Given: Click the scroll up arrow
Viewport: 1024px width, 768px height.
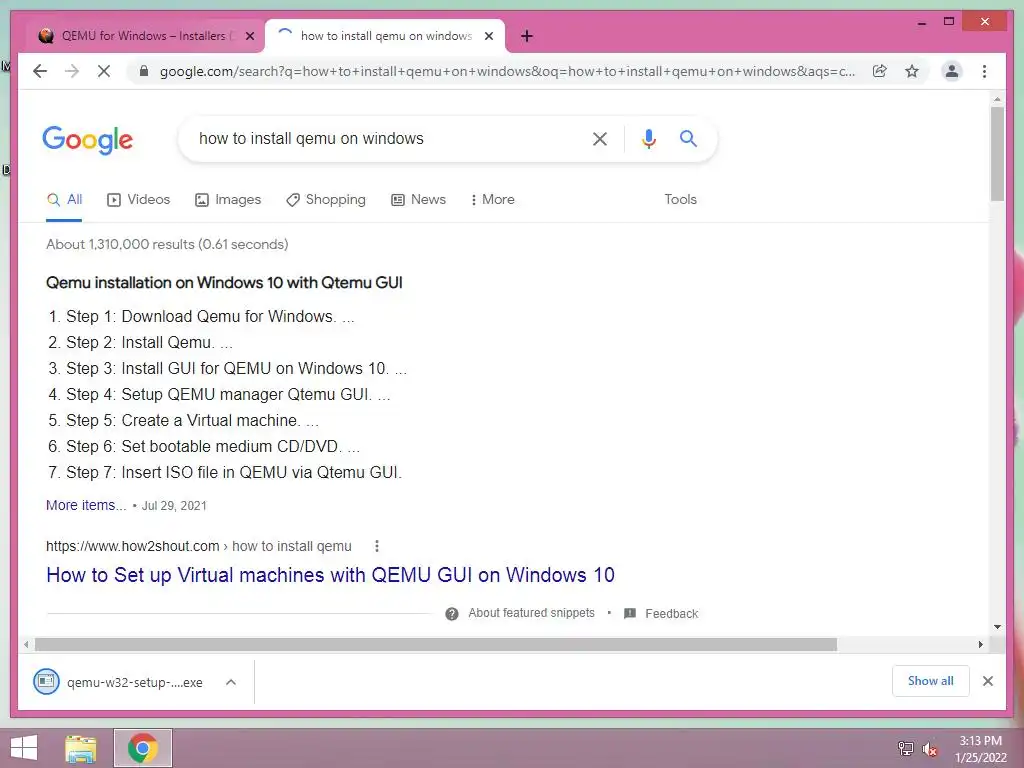Looking at the screenshot, I should (997, 100).
